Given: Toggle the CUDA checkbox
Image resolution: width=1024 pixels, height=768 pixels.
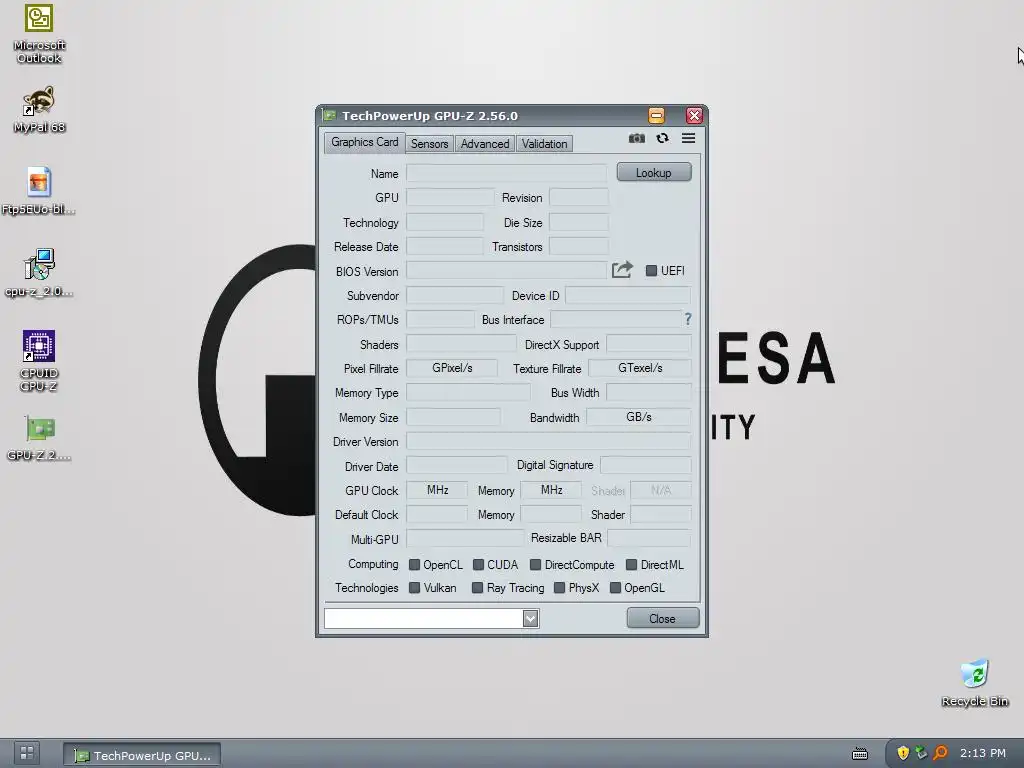Looking at the screenshot, I should [478, 564].
